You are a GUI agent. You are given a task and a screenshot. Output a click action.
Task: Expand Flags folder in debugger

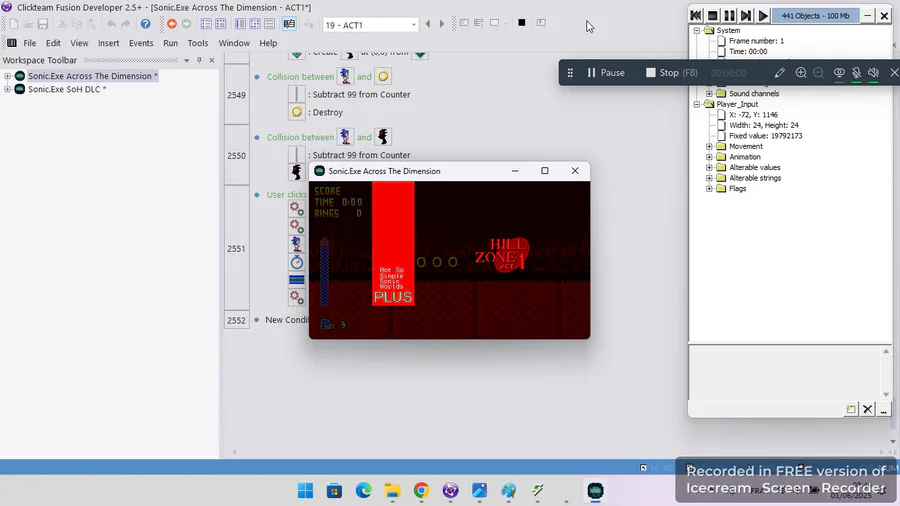709,188
